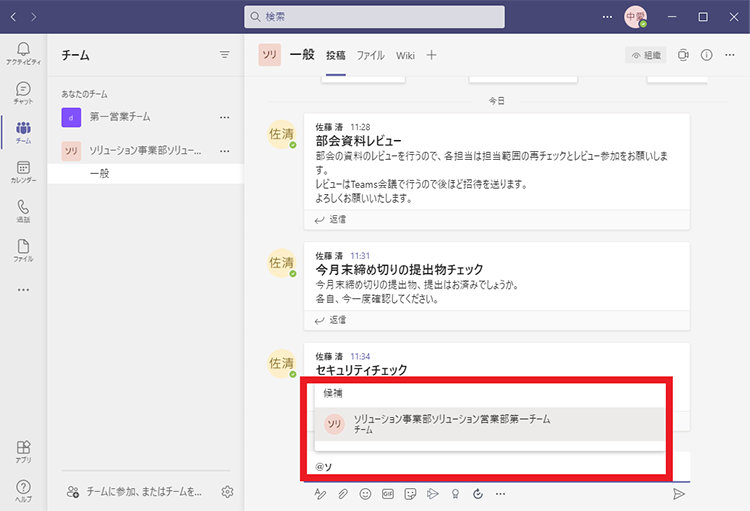This screenshot has width=750, height=511.
Task: Open team management gear icon
Action: pos(228,491)
